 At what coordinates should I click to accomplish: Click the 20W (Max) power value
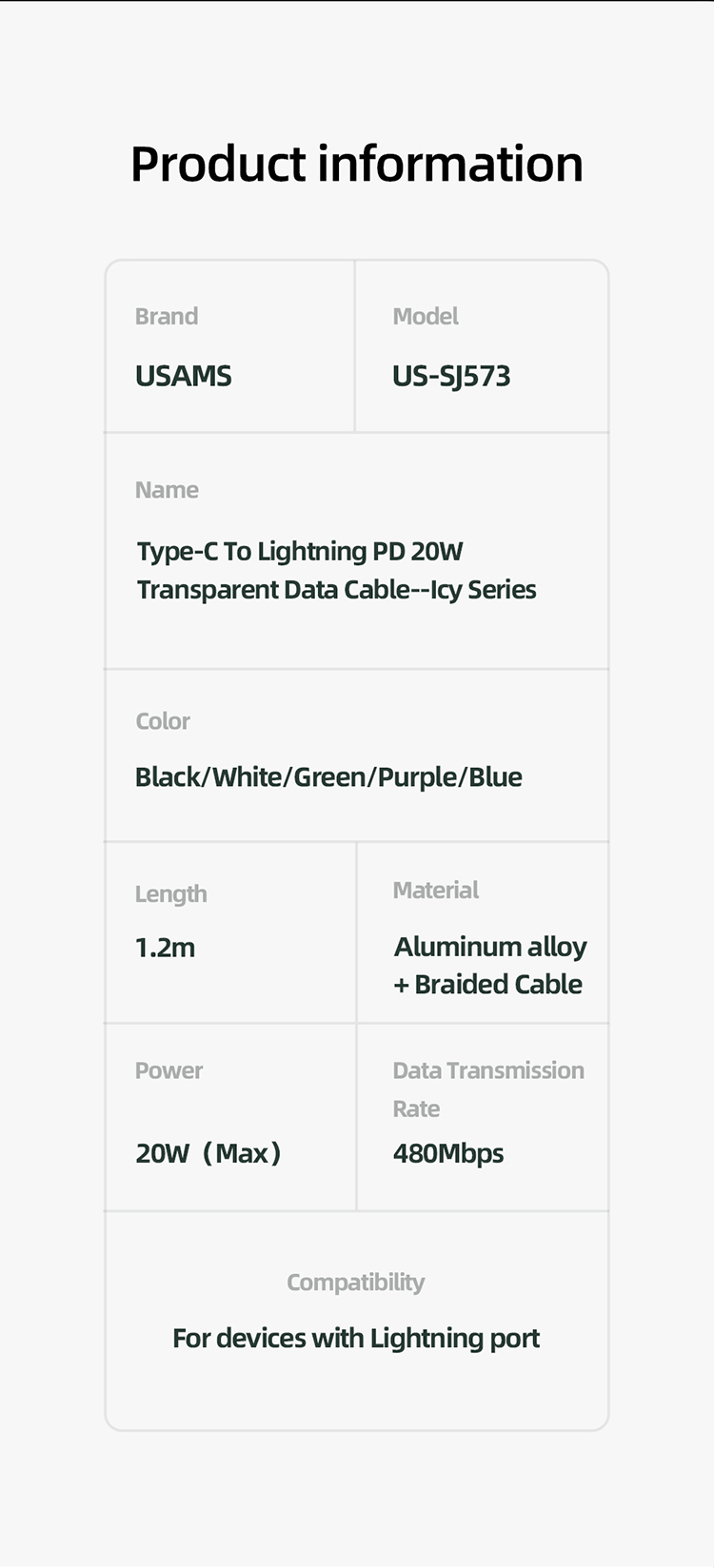[x=208, y=1153]
